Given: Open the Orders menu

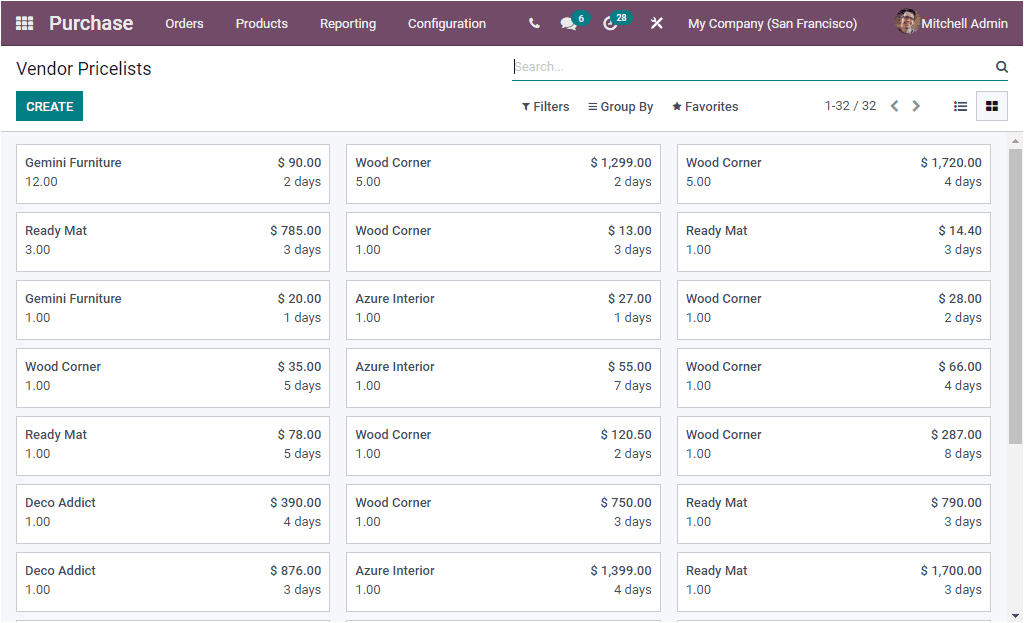Looking at the screenshot, I should 184,23.
